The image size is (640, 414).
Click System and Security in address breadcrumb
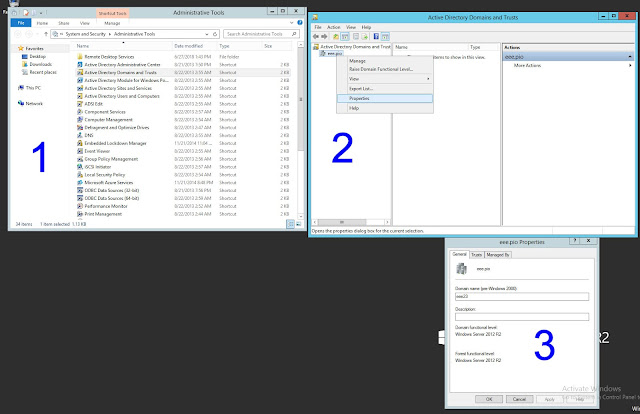tap(85, 34)
